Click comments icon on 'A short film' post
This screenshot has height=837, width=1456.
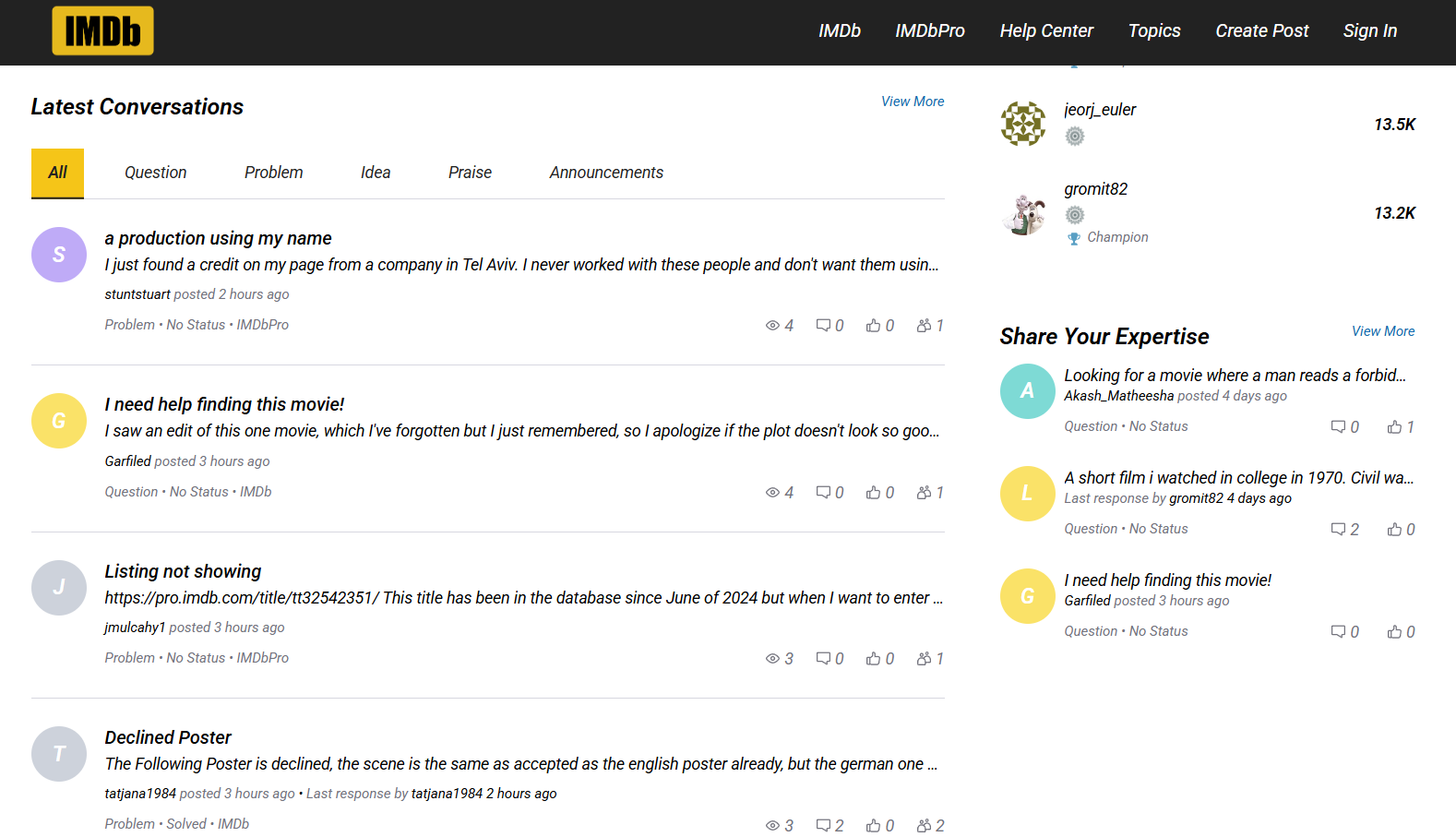(x=1338, y=530)
